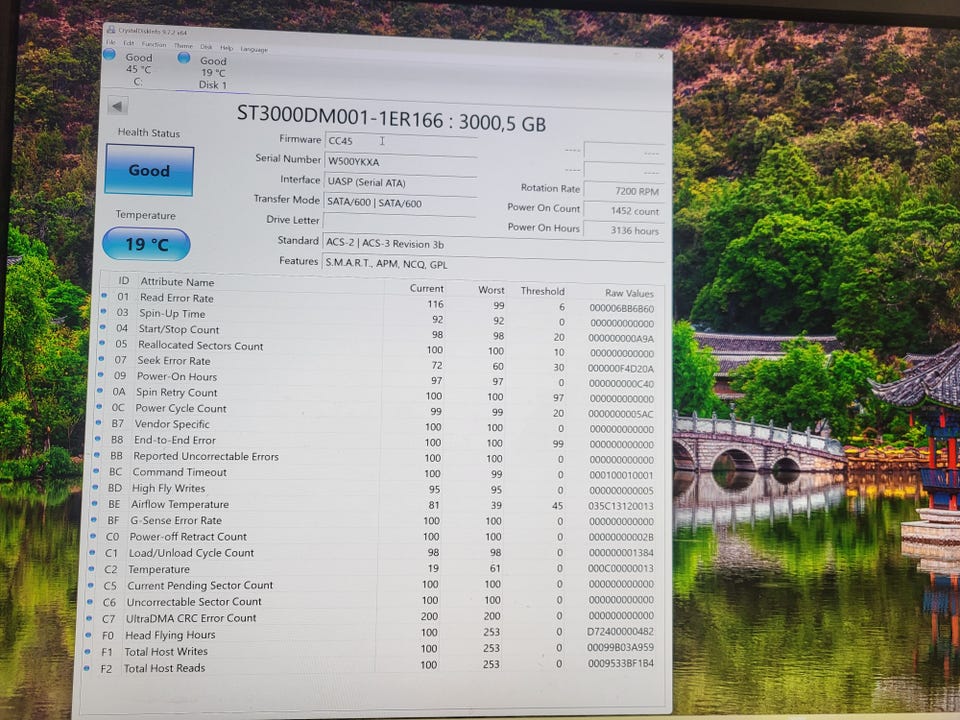The height and width of the screenshot is (720, 960).
Task: Open the Language menu
Action: (254, 49)
